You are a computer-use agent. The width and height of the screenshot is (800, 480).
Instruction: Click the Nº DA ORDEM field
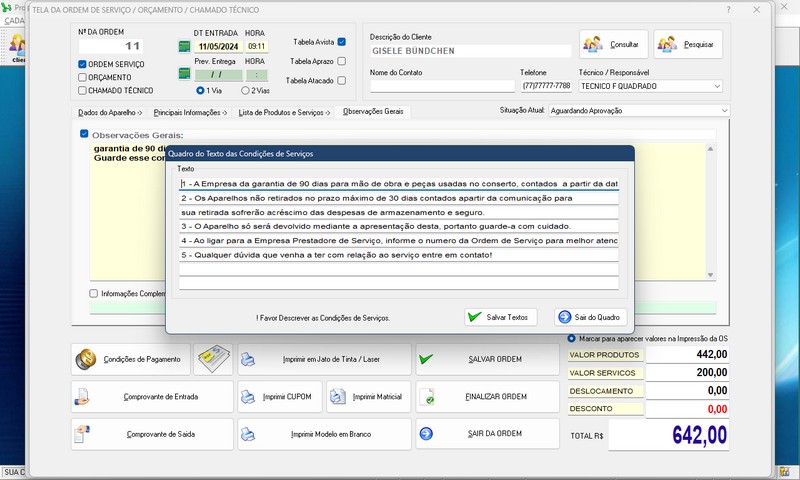pos(111,46)
